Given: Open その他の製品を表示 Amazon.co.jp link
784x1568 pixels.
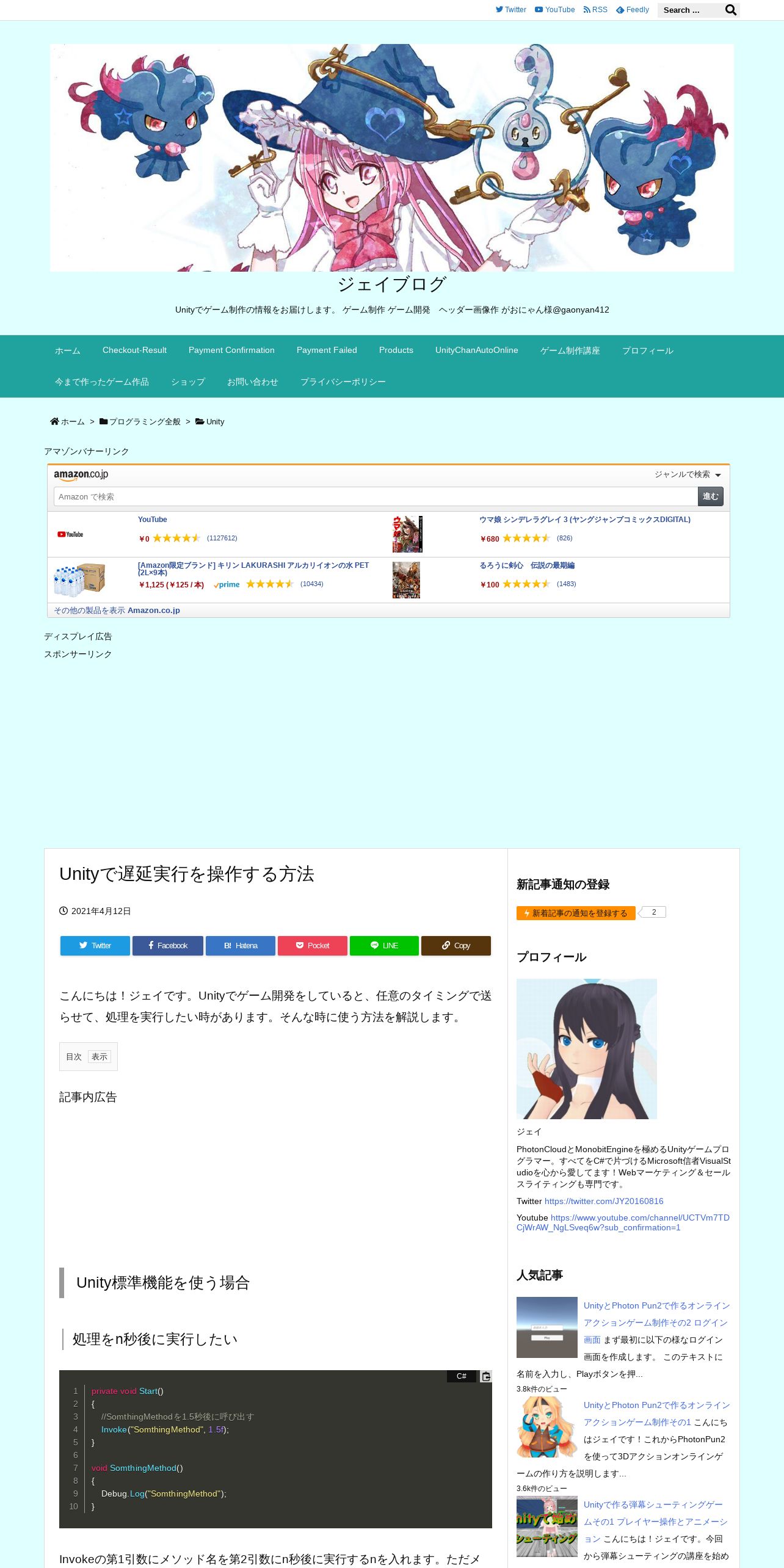Looking at the screenshot, I should [x=117, y=610].
